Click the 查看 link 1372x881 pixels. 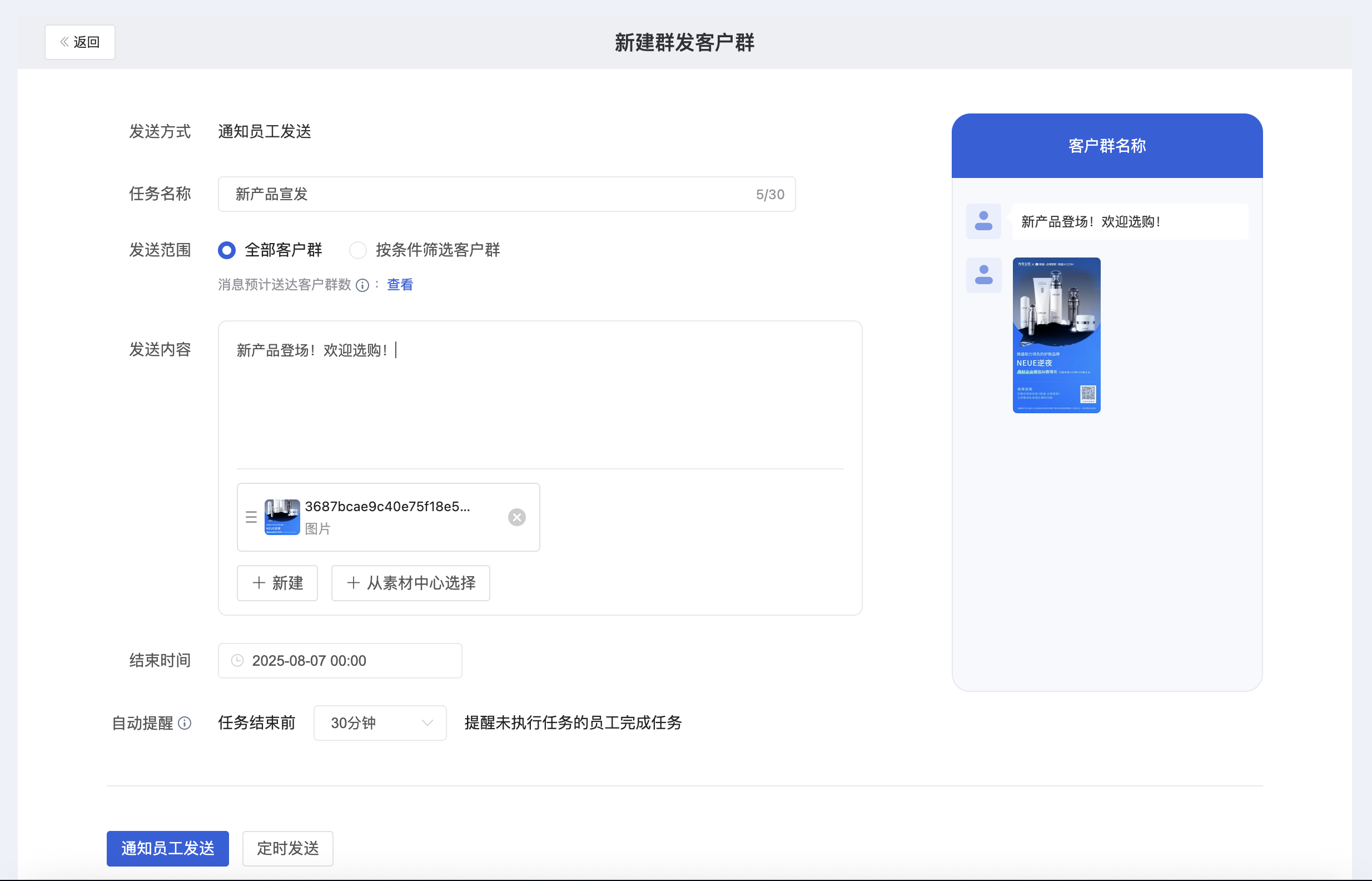coord(400,284)
